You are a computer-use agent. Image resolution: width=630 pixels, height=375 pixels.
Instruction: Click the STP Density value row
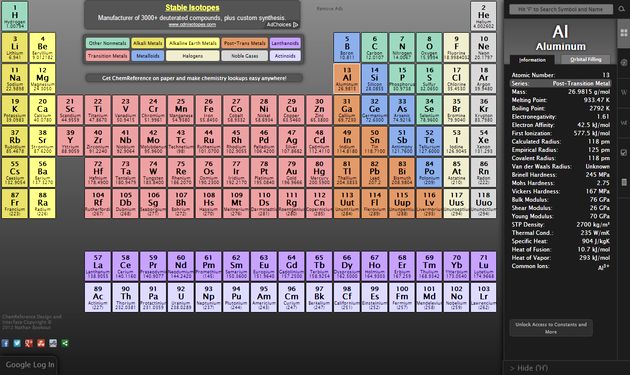click(x=560, y=224)
